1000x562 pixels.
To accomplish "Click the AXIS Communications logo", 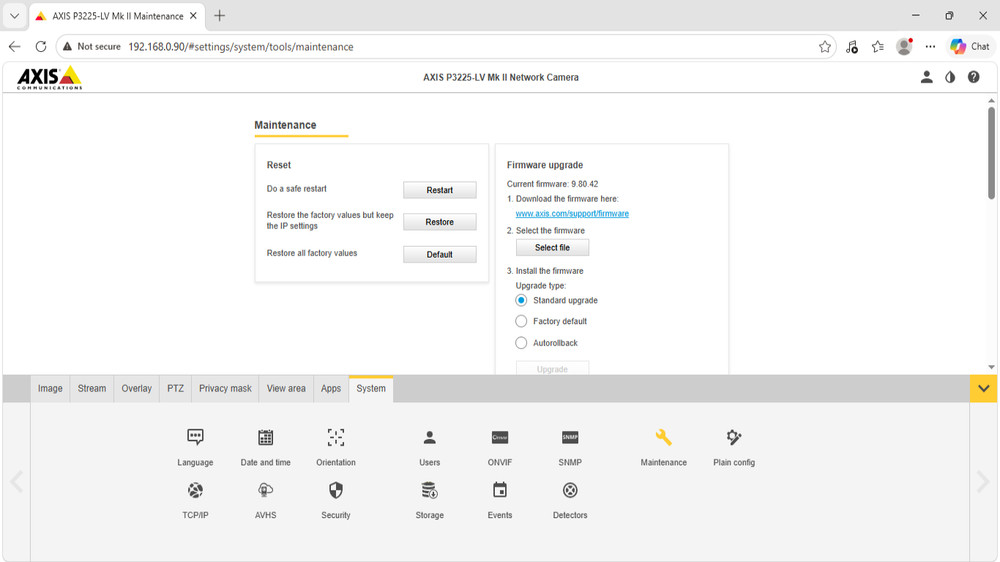I will pyautogui.click(x=50, y=77).
